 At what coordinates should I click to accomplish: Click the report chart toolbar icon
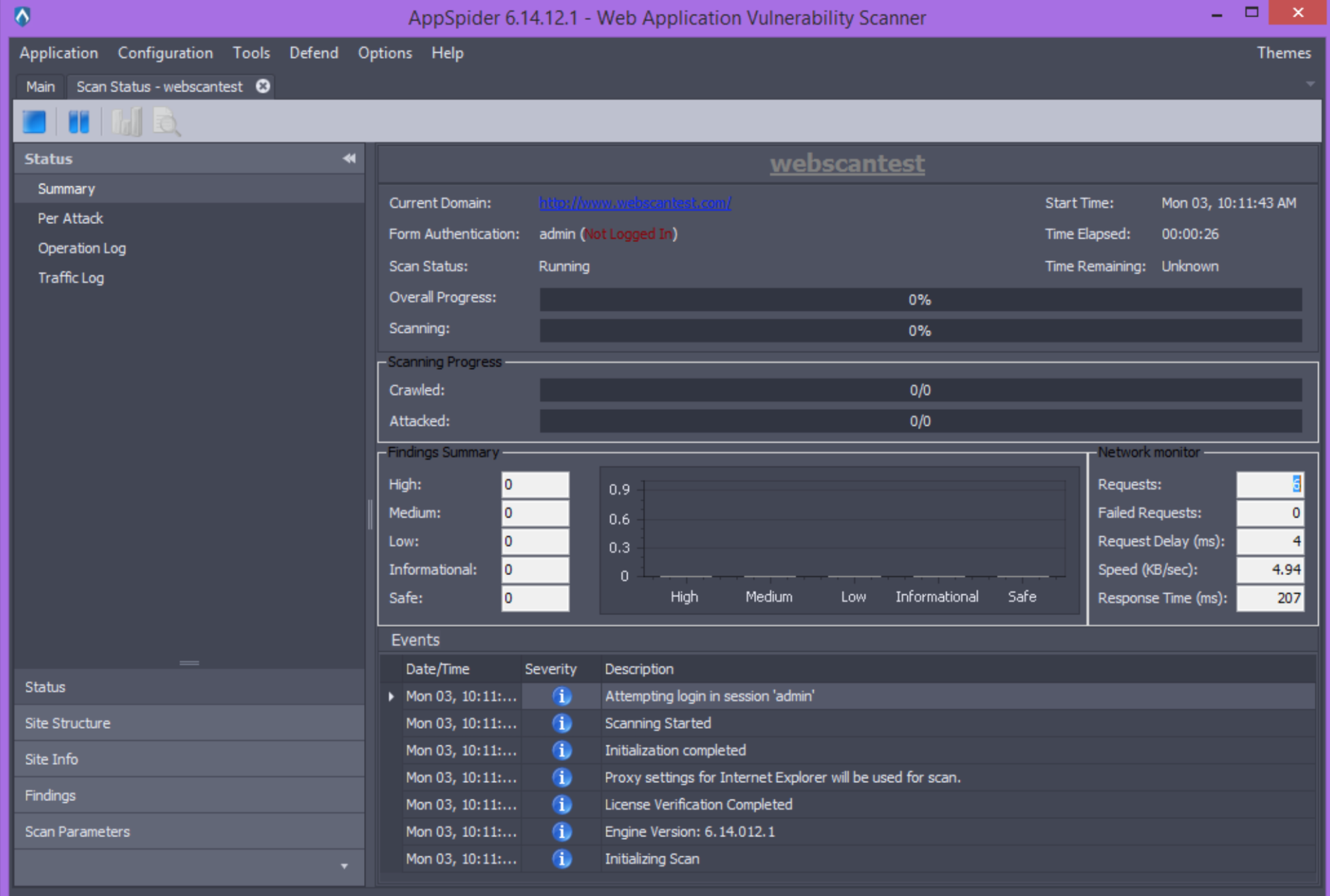point(126,122)
